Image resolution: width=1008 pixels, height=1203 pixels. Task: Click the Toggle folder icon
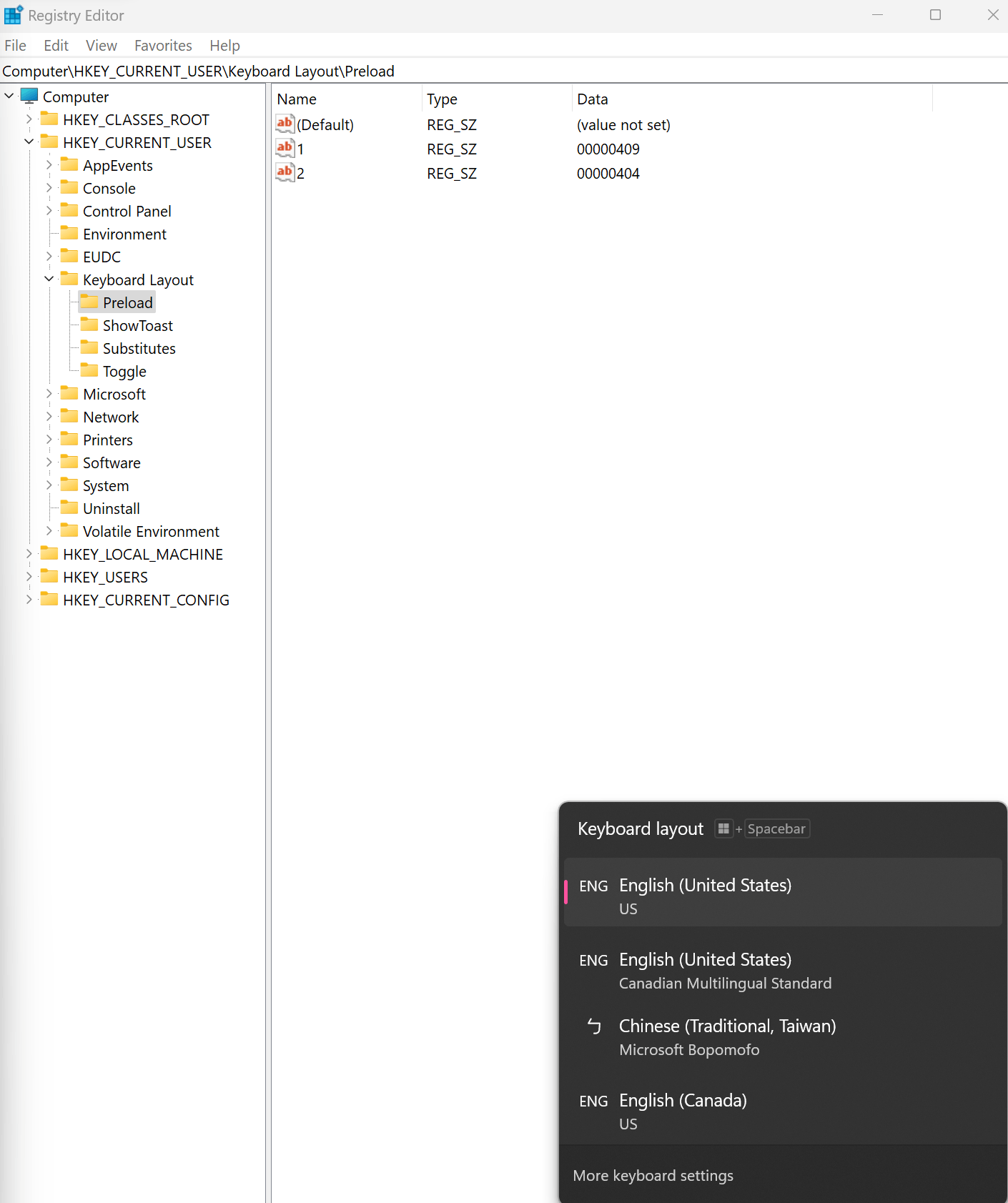point(89,370)
